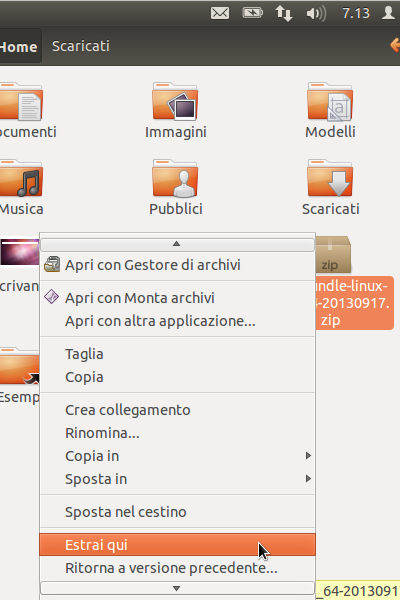Select the Documenti folder icon
The width and height of the screenshot is (400, 600).
click(21, 101)
